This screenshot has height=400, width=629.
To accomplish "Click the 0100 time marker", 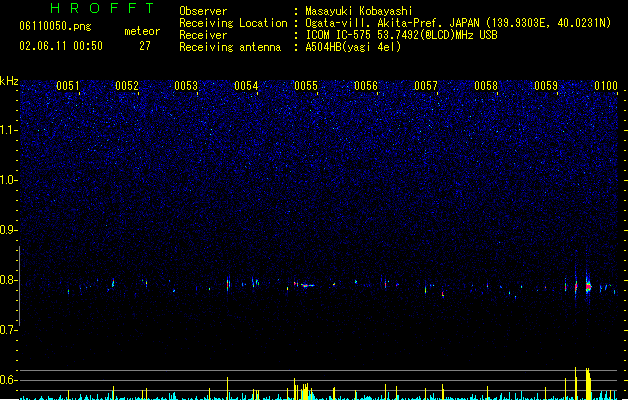I will click(606, 86).
